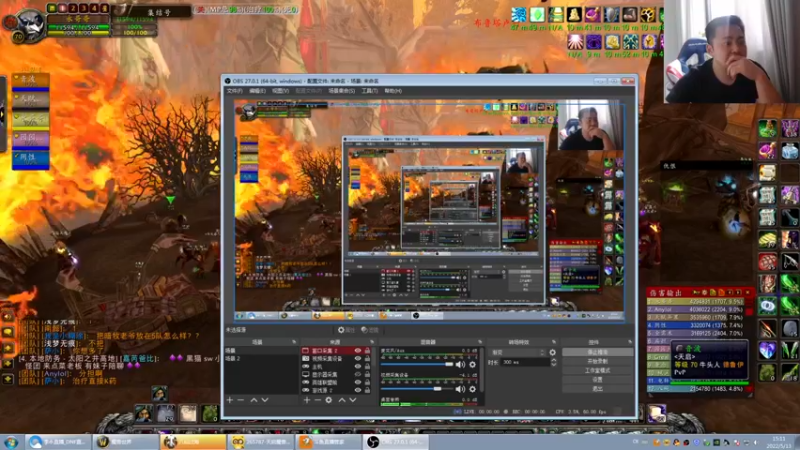Pop out the 转场特效 dock panel
This screenshot has height=450, width=800.
(x=554, y=342)
